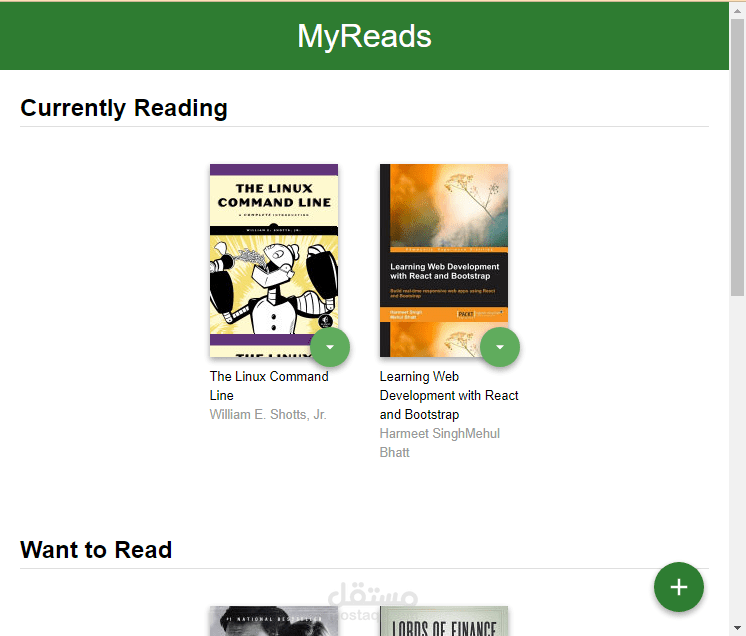Click the National Bestseller book cover
This screenshot has width=746, height=636.
pyautogui.click(x=274, y=621)
